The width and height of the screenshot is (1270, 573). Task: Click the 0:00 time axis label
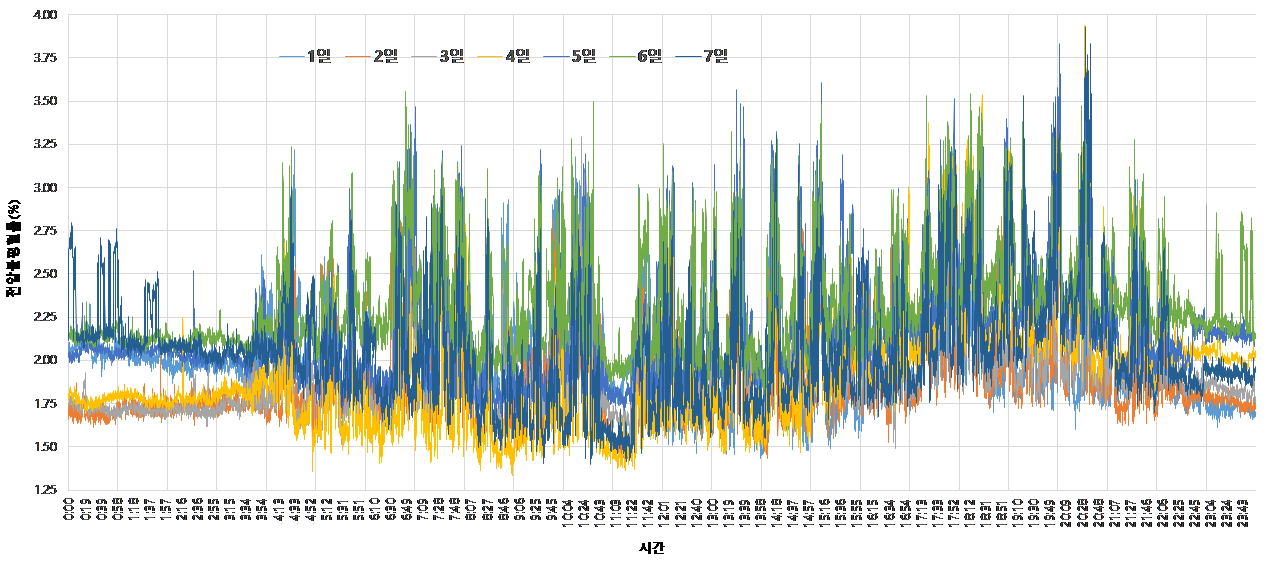pos(68,511)
